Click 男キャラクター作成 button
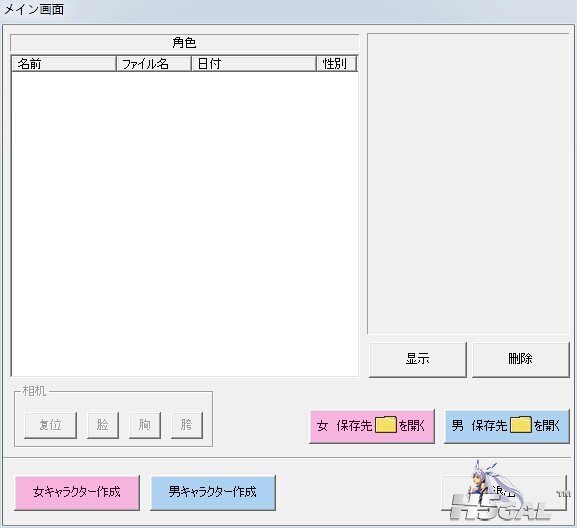 [x=213, y=492]
